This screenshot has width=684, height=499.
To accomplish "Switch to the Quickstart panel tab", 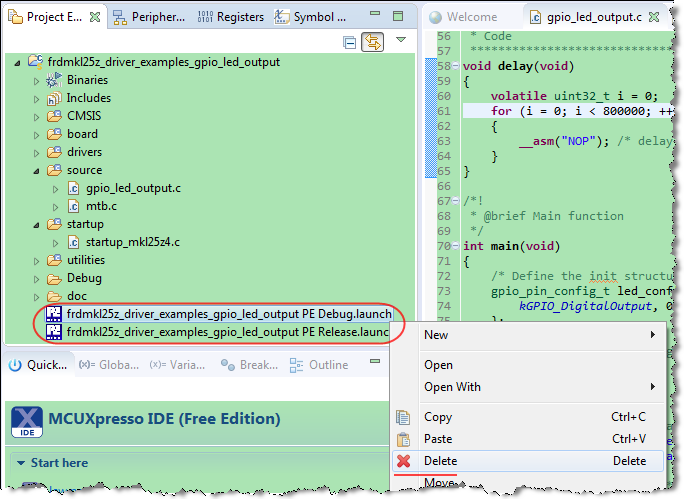I will (x=38, y=365).
